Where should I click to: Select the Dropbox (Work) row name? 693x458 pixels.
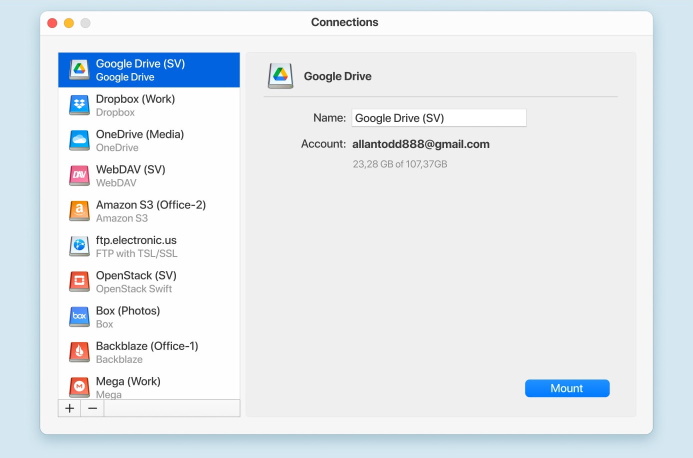[135, 99]
